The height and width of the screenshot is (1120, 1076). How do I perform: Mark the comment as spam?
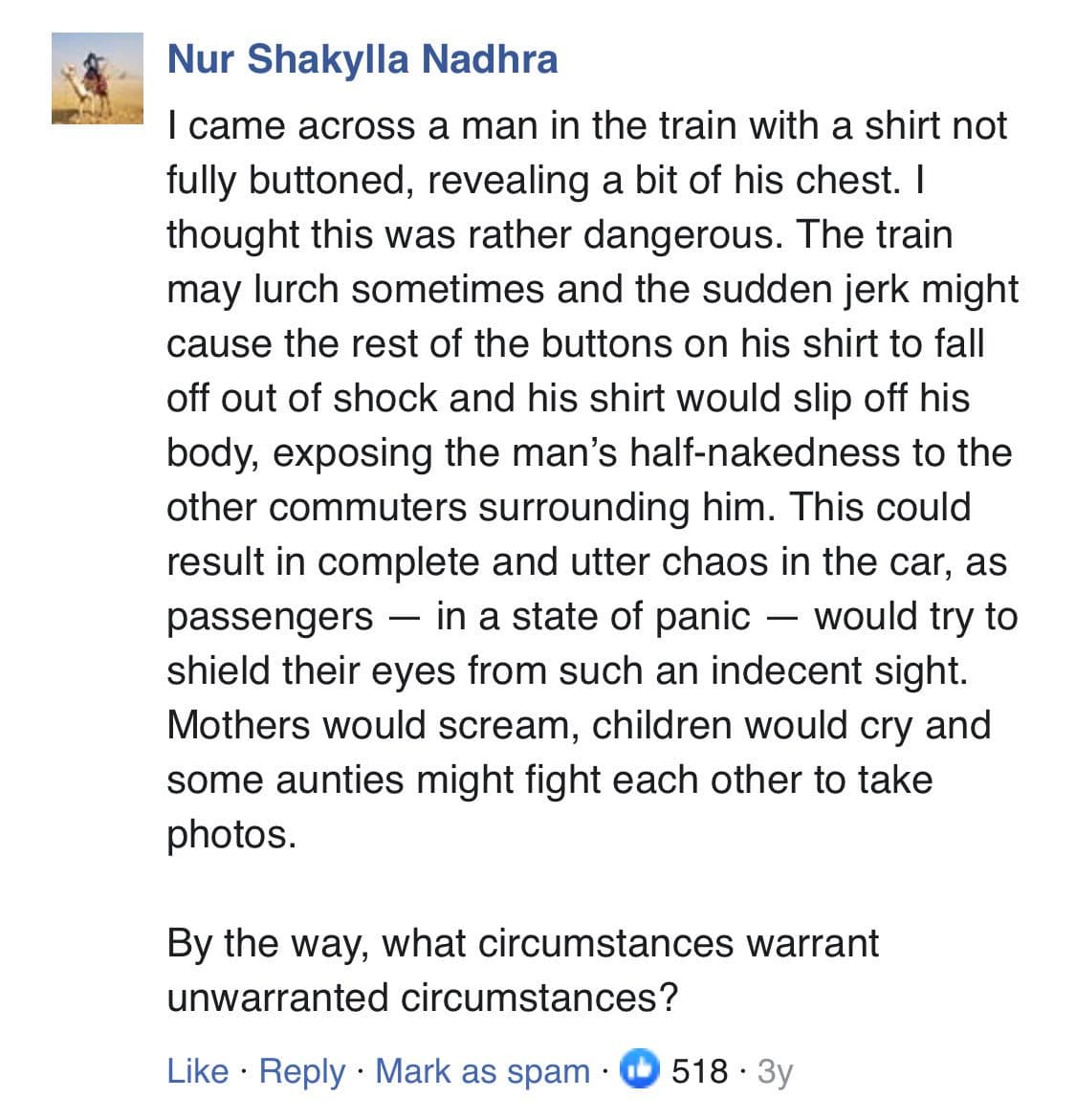click(x=482, y=1070)
